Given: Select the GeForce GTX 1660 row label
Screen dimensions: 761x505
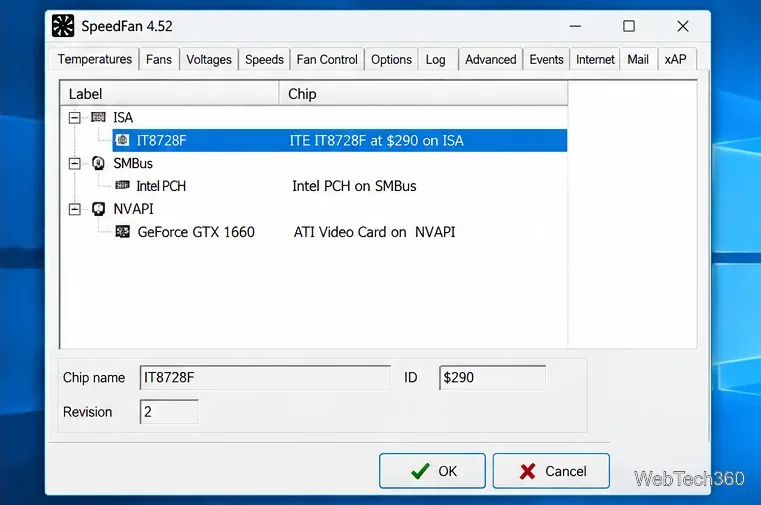Looking at the screenshot, I should point(196,232).
